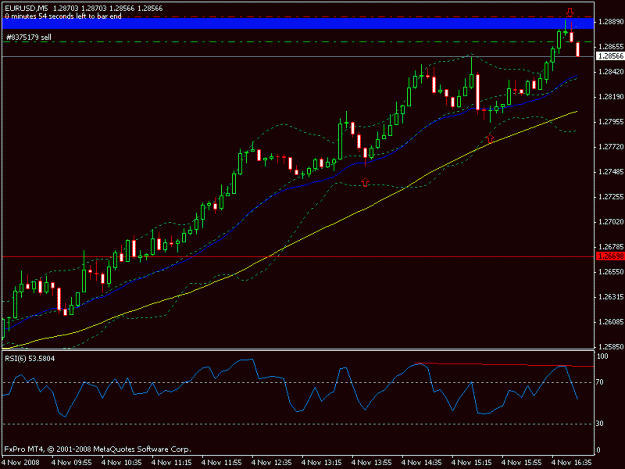Click the 1.26085 price scale label
625x469 pixels.
(x=611, y=322)
